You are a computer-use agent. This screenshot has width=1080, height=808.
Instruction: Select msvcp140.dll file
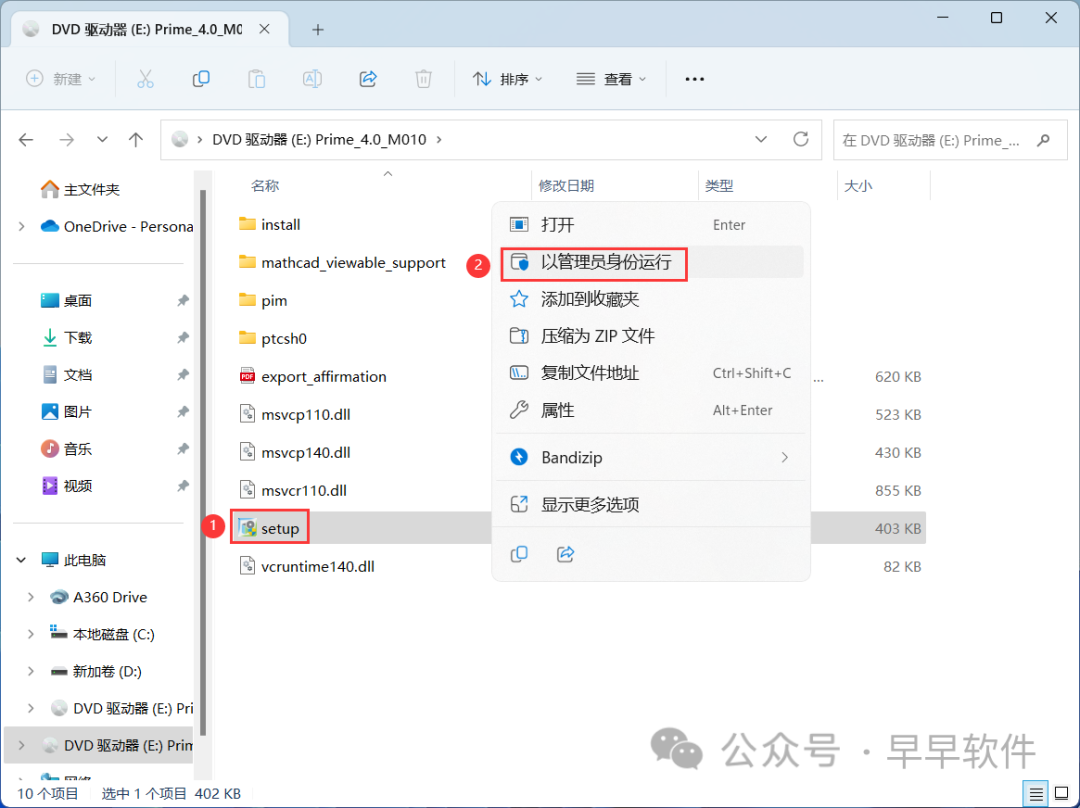(x=295, y=453)
